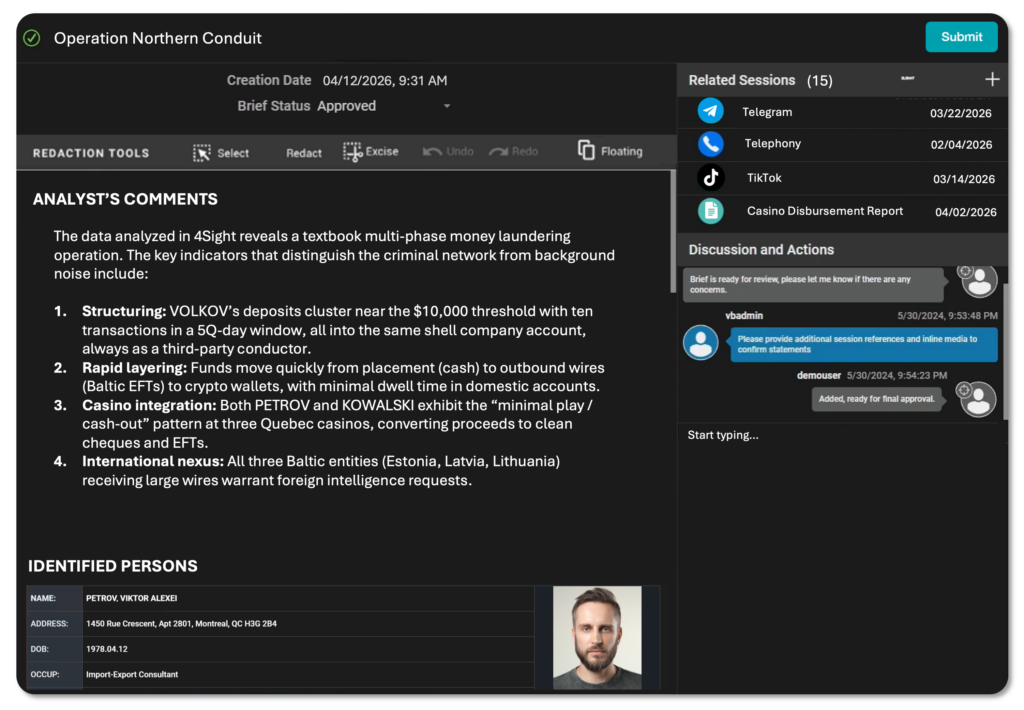Screen dimensions: 1024x710
Task: Click the IDENTIFIED PERSONS heading
Action: (x=112, y=566)
